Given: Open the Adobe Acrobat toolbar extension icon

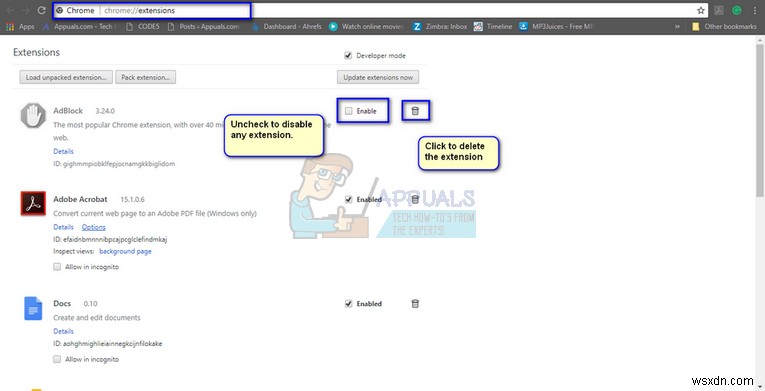Looking at the screenshot, I should 719,10.
